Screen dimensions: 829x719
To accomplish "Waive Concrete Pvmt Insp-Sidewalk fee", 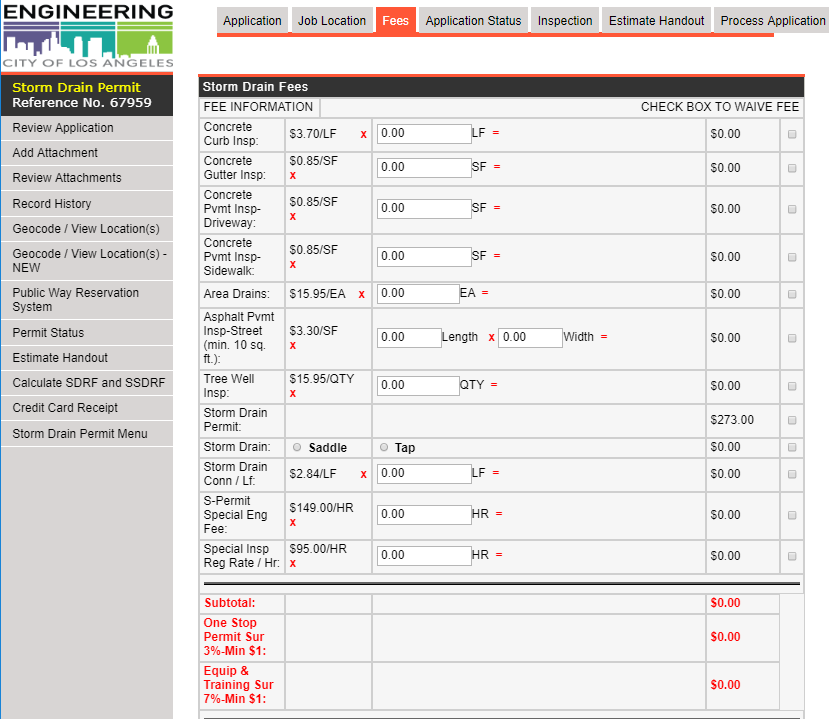I will coord(792,257).
